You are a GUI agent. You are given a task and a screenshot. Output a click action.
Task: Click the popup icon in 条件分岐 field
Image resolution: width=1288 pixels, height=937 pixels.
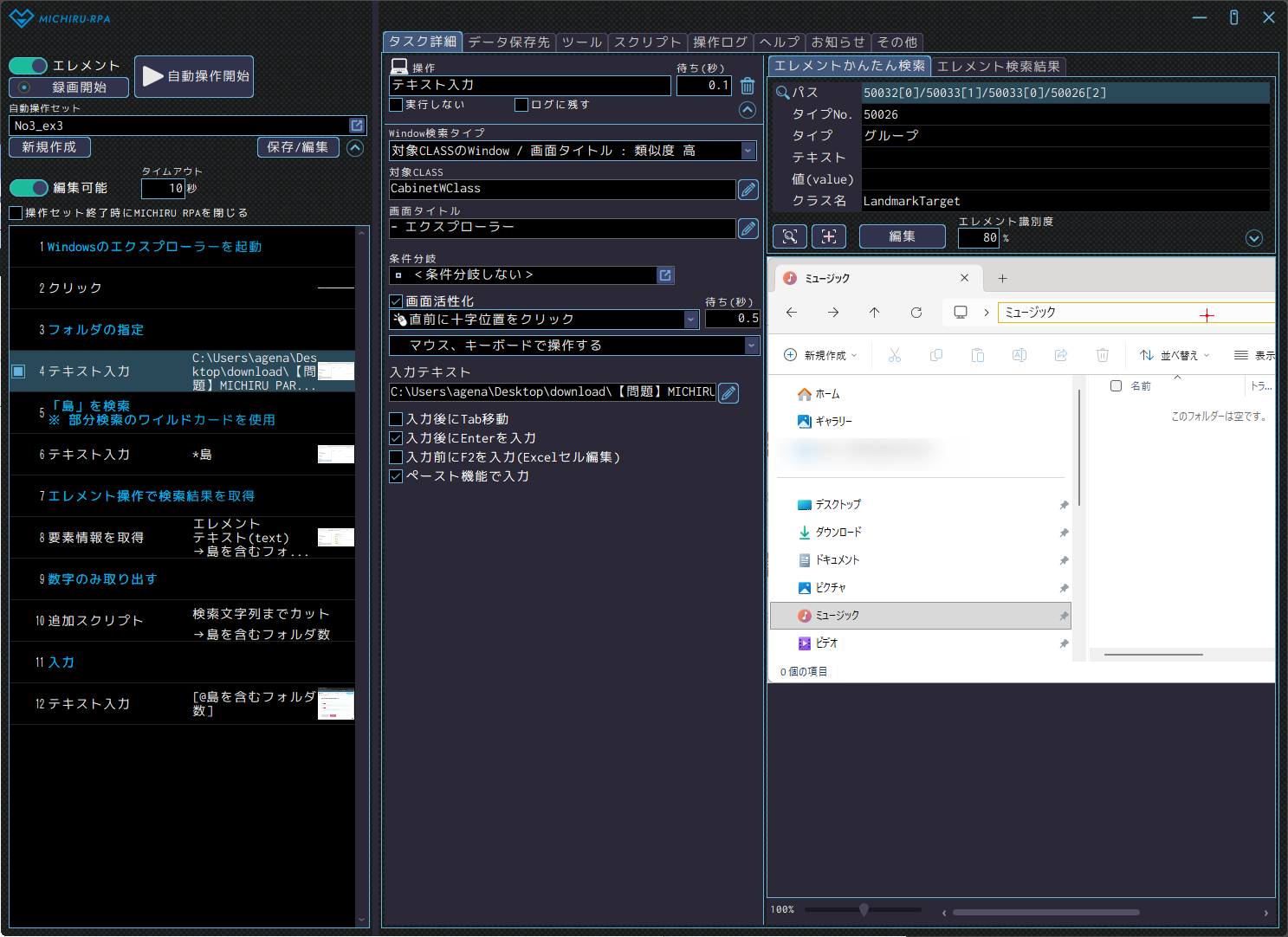665,275
